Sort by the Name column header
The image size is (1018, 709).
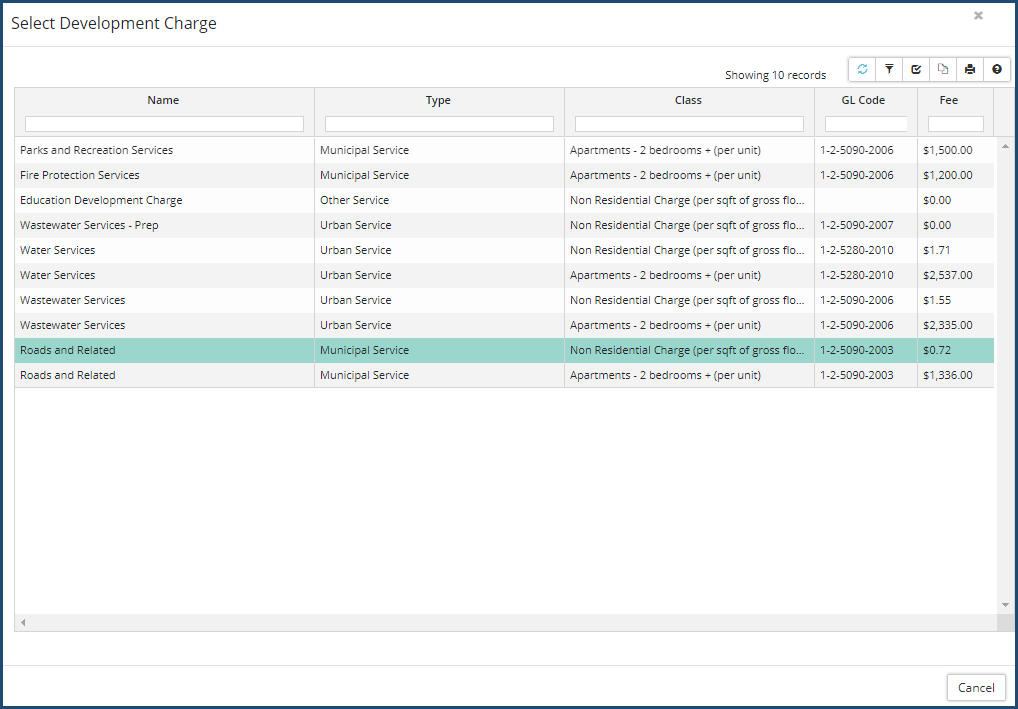(163, 100)
